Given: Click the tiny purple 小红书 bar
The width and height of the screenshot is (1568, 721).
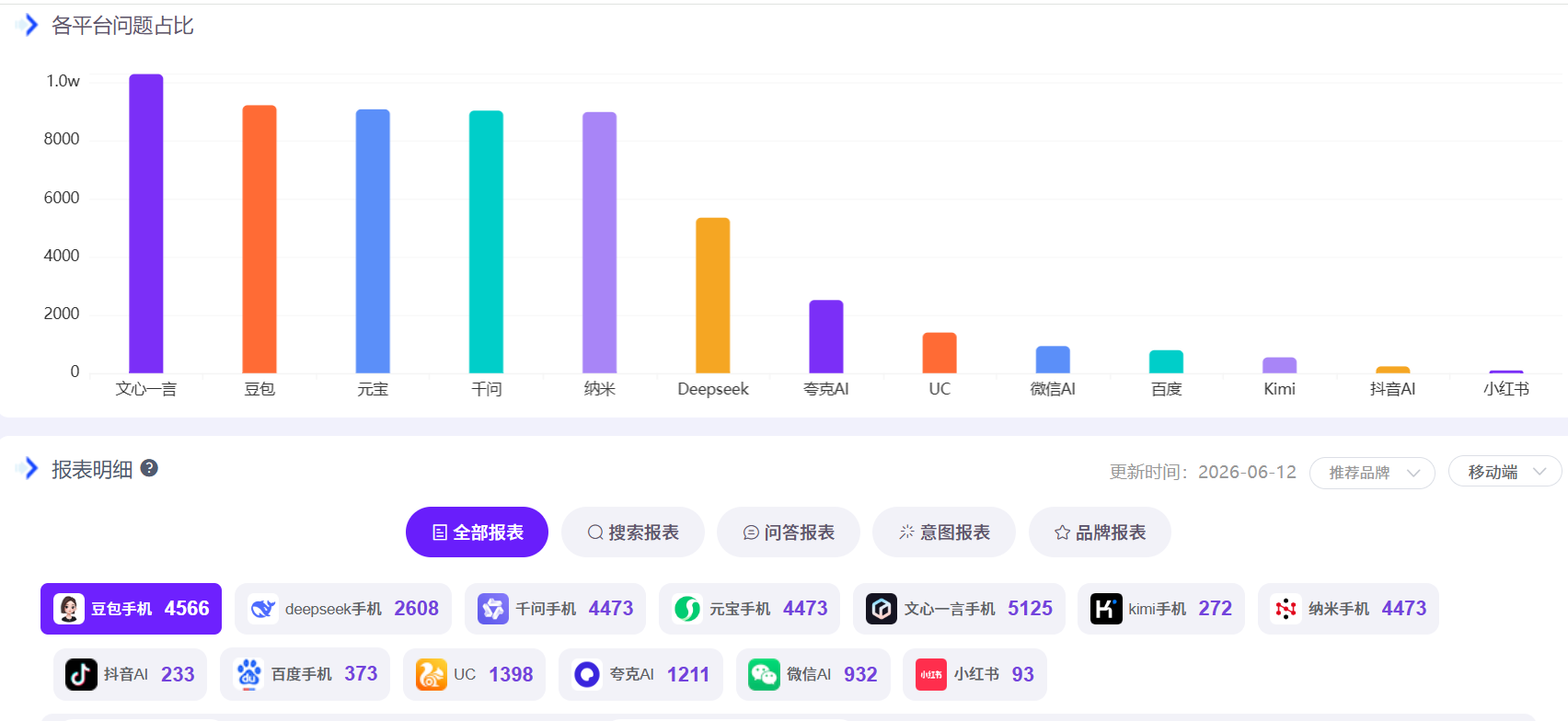Looking at the screenshot, I should [1506, 372].
